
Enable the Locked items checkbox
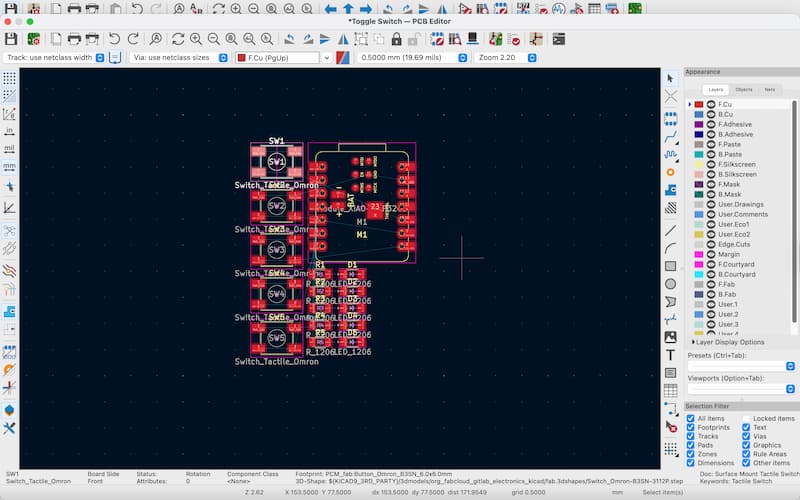click(744, 418)
